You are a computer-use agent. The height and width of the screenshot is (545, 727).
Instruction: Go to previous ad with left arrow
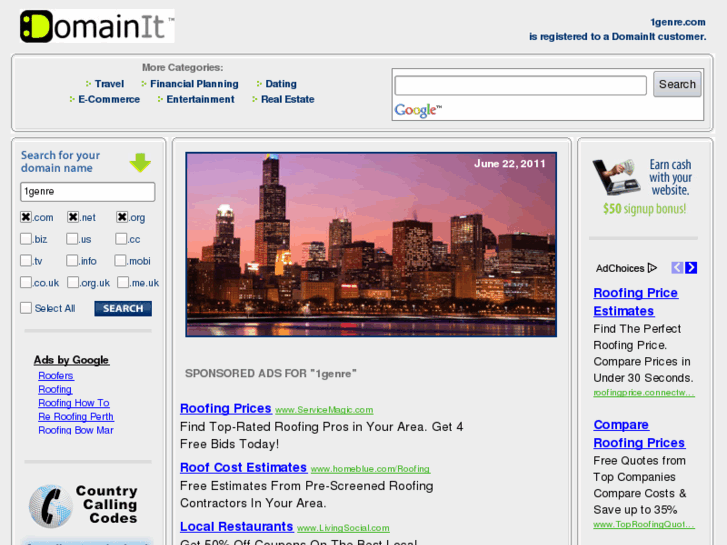click(677, 268)
